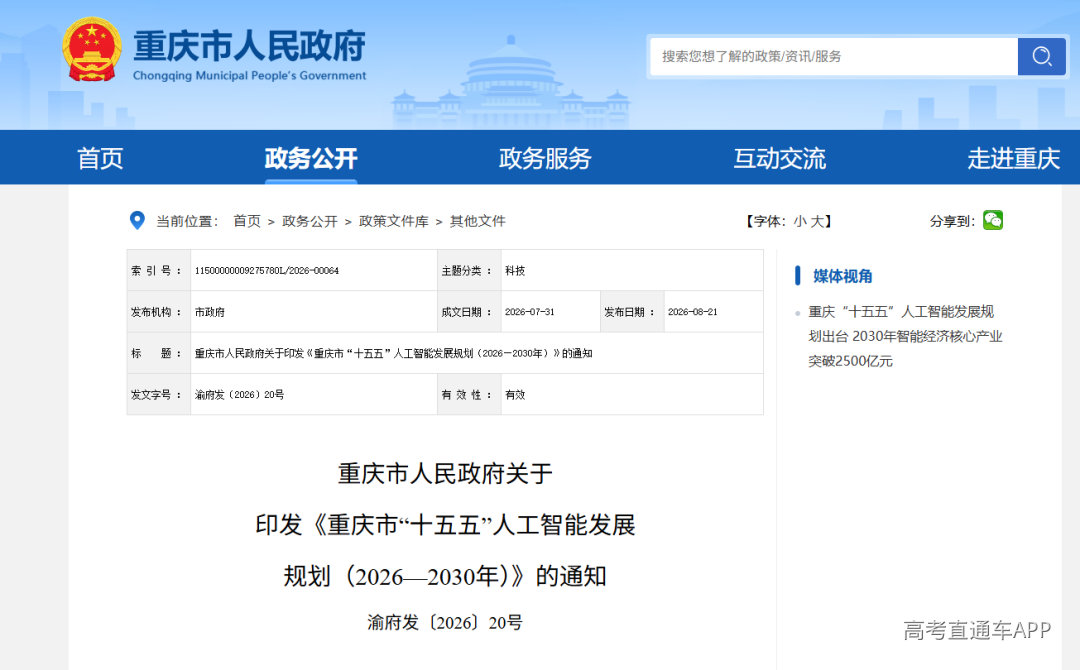Click the 有效性 field label
1080x670 pixels.
pyautogui.click(x=466, y=395)
